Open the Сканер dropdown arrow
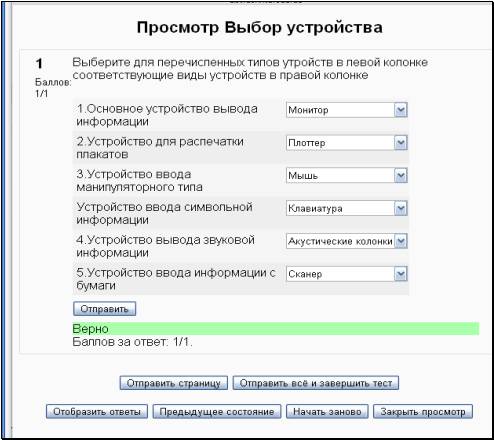The height and width of the screenshot is (440, 494). 401,274
